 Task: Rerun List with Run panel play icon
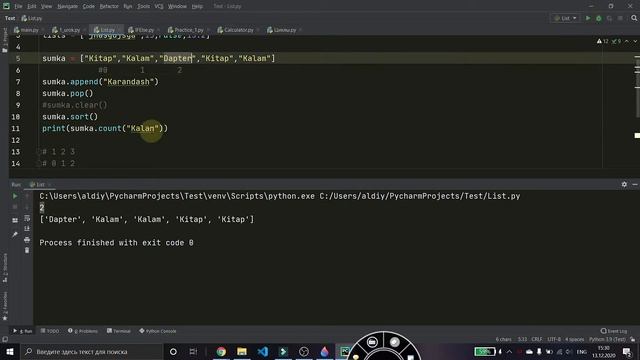(15, 196)
